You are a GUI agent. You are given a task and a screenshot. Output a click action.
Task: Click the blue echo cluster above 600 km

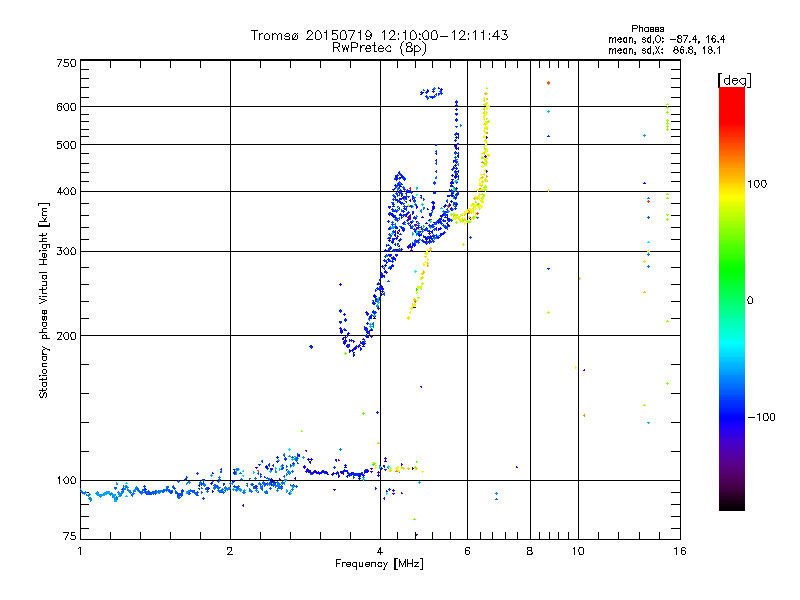tap(432, 92)
